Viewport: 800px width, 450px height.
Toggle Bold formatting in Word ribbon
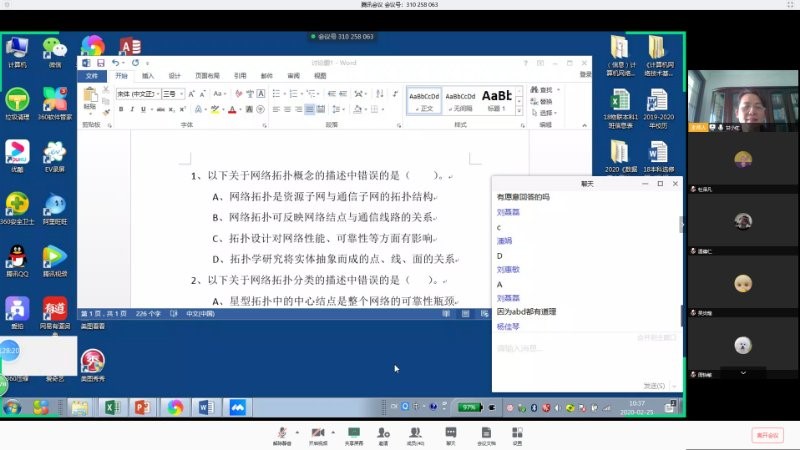coord(121,109)
